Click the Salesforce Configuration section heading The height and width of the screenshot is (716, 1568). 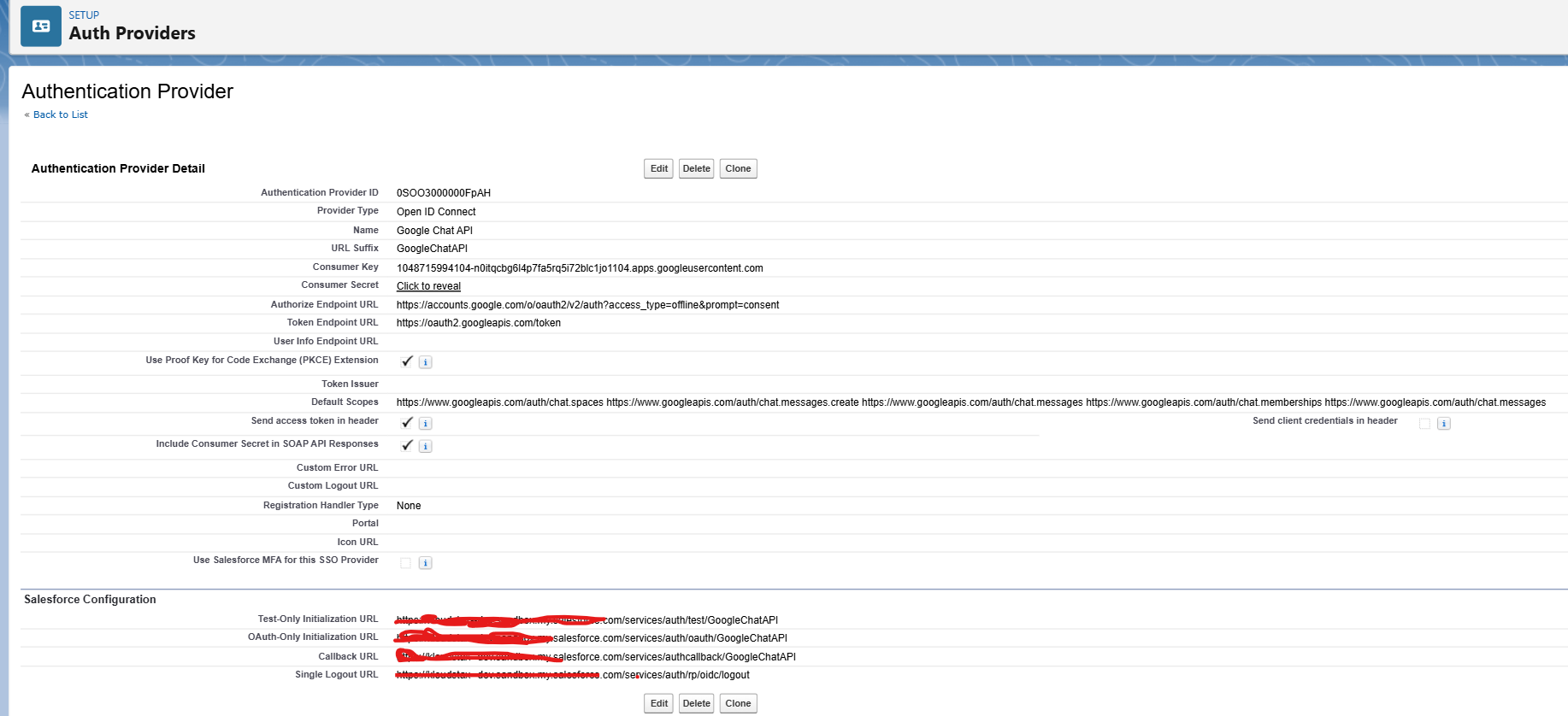point(90,600)
